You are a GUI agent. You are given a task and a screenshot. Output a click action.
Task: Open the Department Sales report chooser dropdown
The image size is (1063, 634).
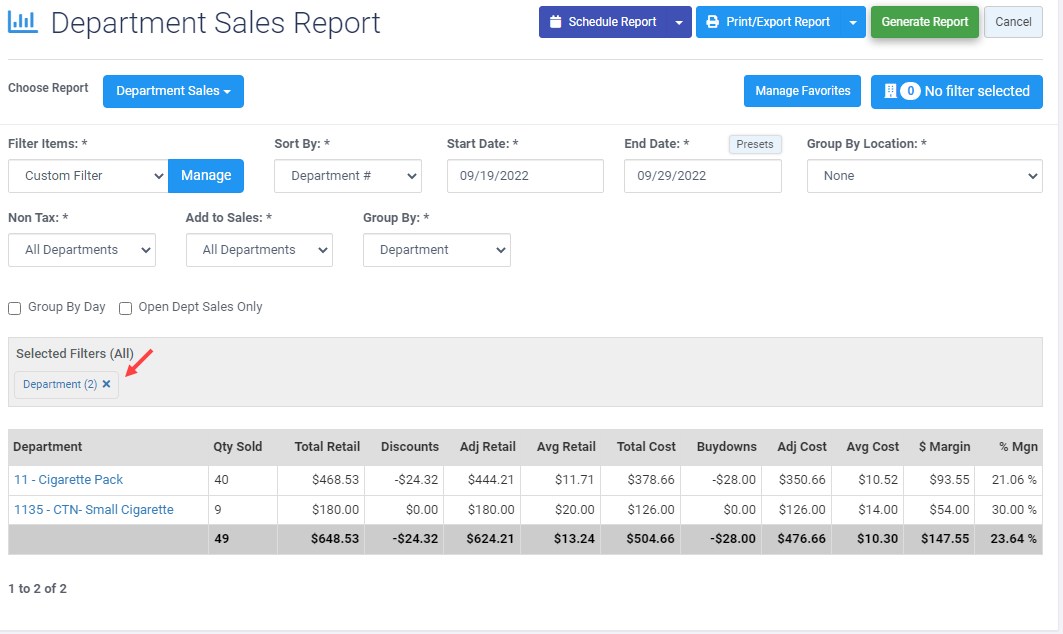click(x=173, y=91)
